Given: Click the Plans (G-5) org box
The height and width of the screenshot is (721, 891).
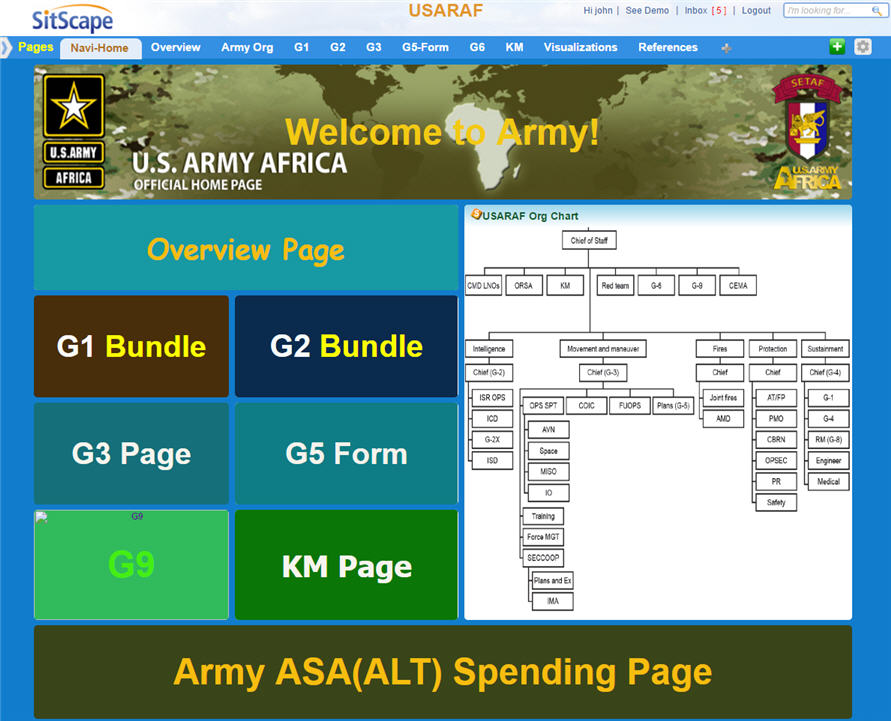Looking at the screenshot, I should [673, 406].
